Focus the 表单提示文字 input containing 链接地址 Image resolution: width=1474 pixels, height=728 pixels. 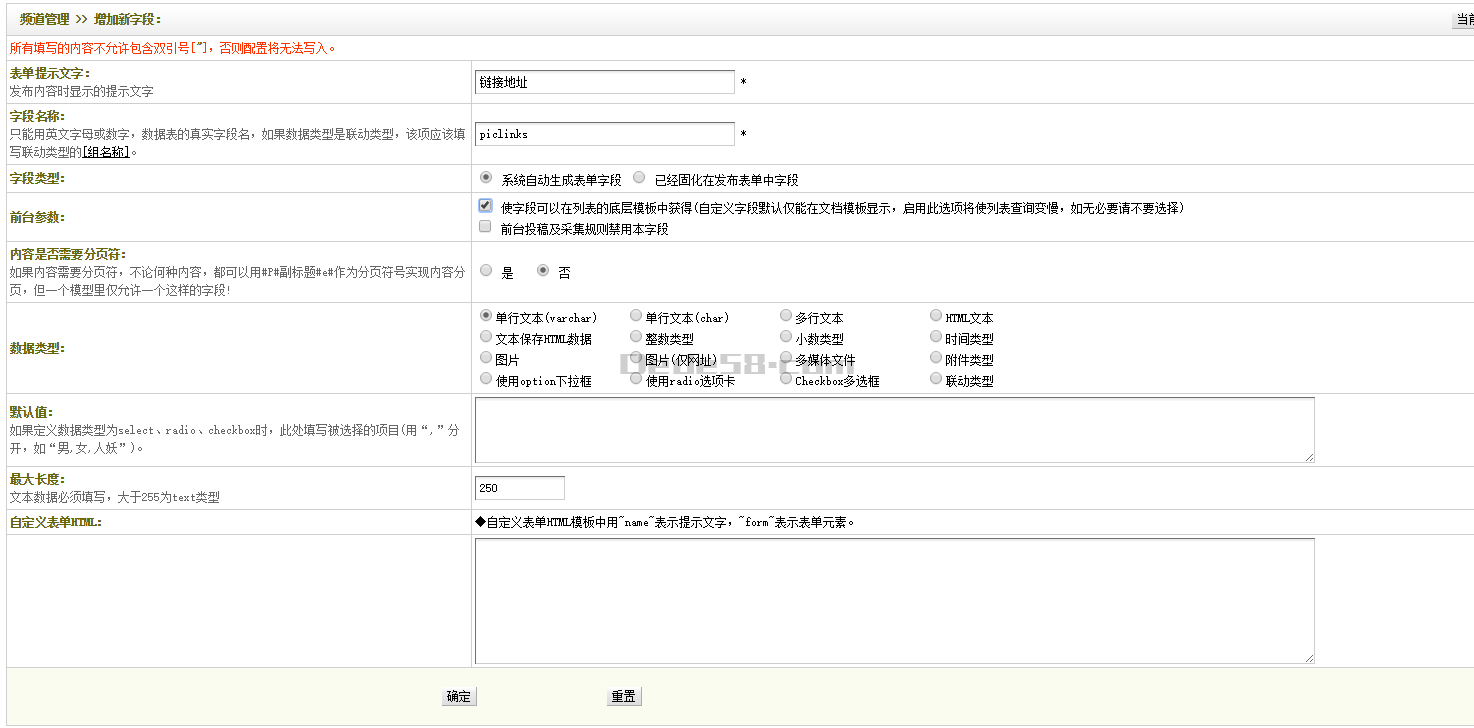pyautogui.click(x=604, y=82)
